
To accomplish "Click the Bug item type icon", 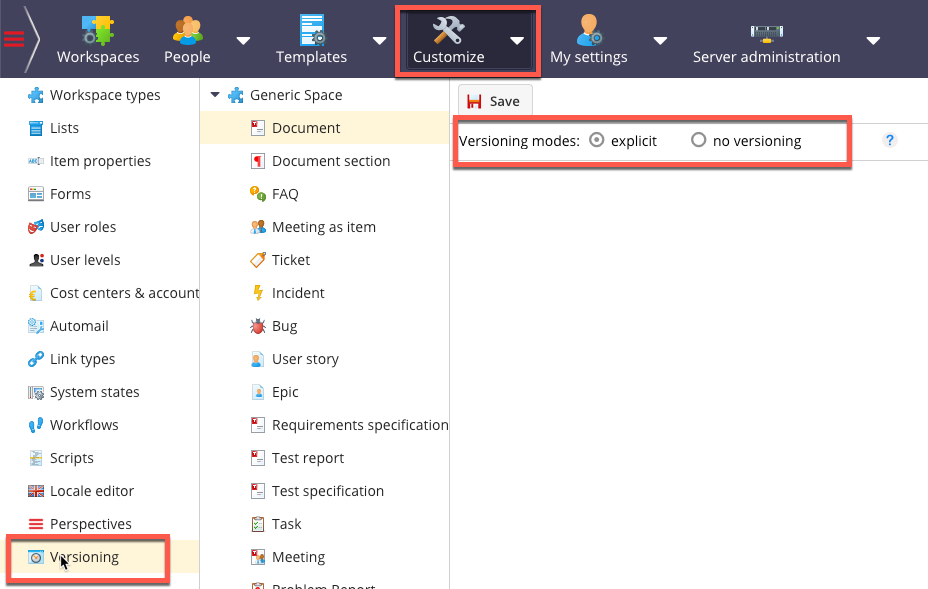I will click(x=258, y=326).
